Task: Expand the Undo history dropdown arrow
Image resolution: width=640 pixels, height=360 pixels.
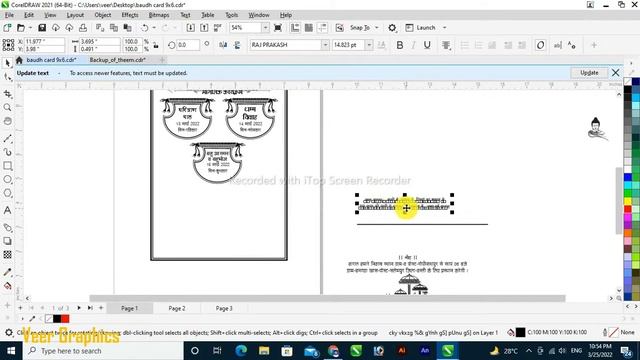Action: (154, 28)
